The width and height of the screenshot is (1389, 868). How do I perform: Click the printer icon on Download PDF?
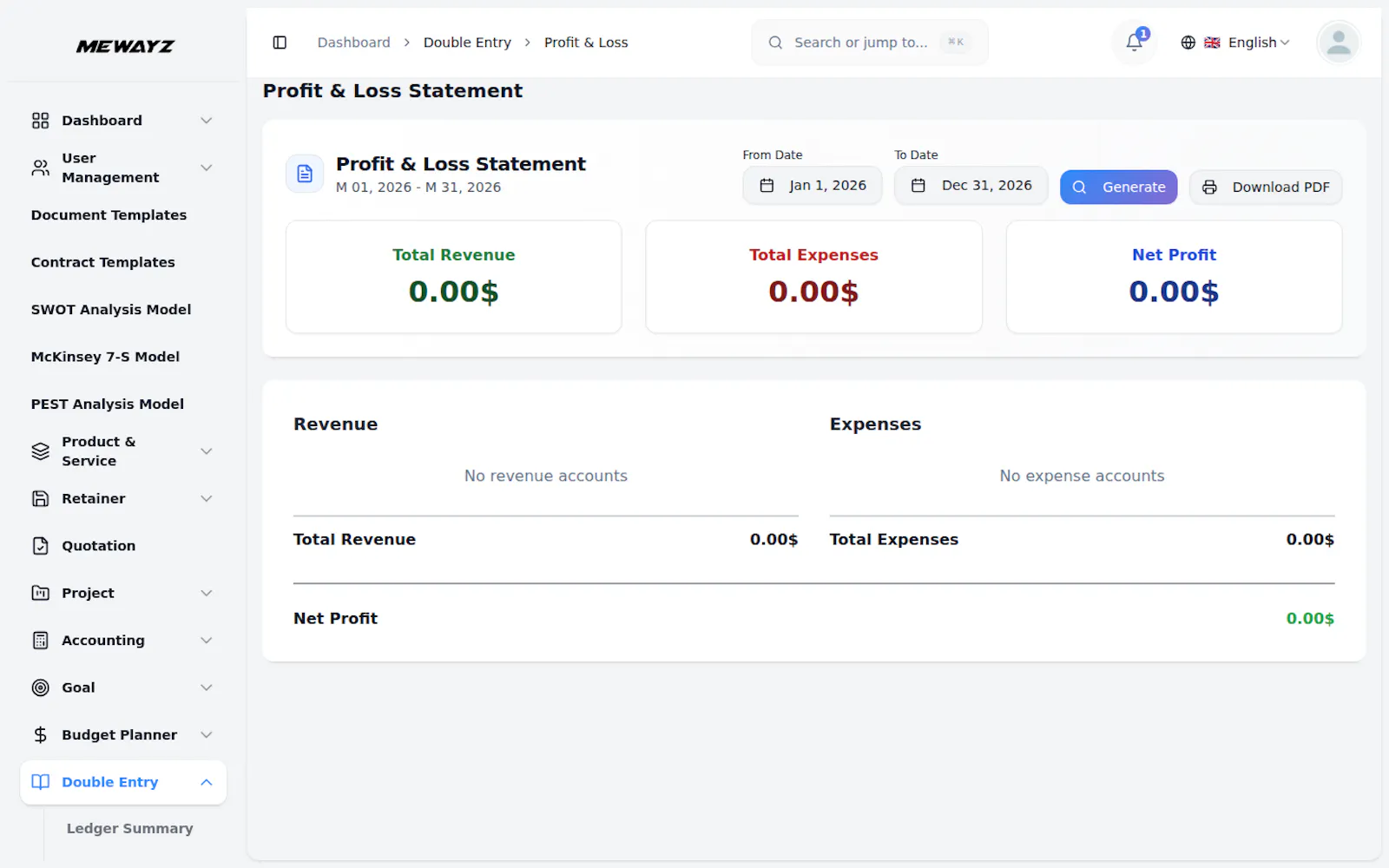click(x=1209, y=187)
